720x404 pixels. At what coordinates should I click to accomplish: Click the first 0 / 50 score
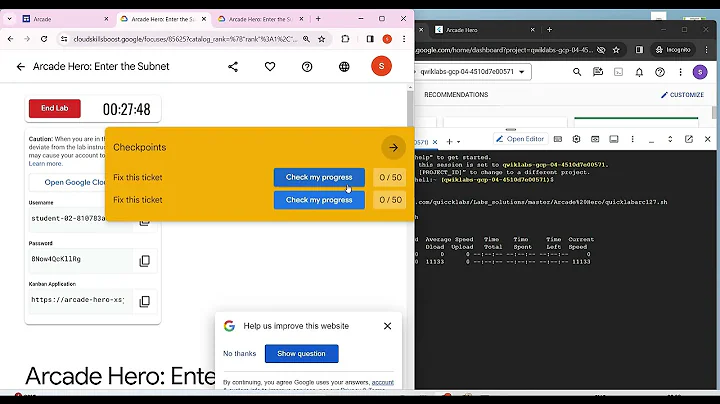pos(390,177)
